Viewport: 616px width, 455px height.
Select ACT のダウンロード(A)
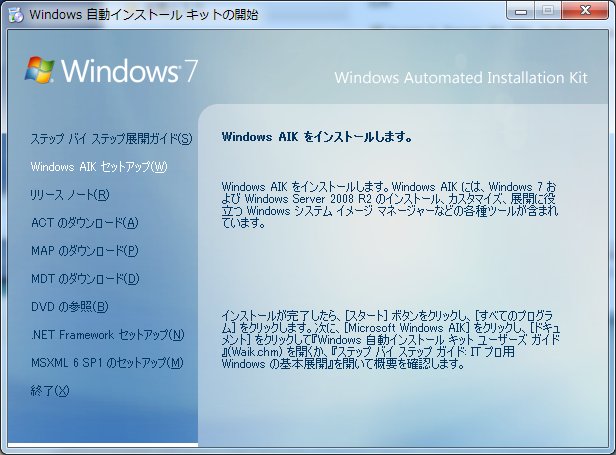tap(84, 223)
